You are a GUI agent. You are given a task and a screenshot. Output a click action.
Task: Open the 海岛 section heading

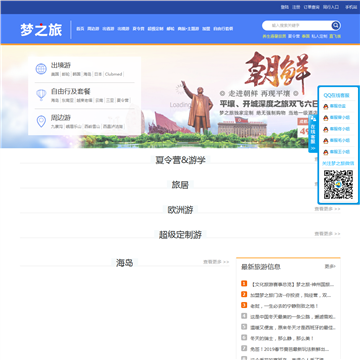click(125, 263)
